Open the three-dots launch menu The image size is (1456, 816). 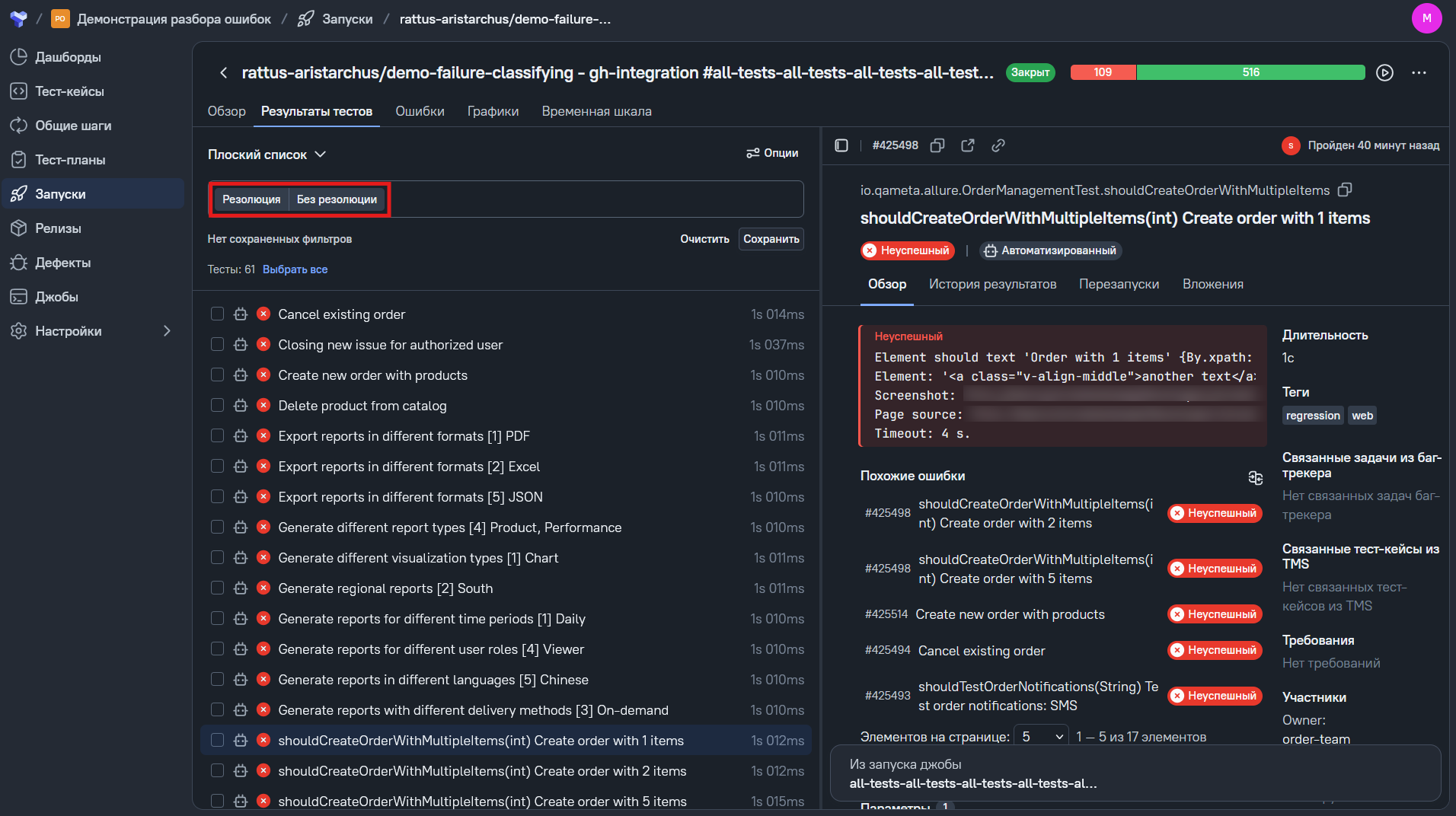(1419, 73)
